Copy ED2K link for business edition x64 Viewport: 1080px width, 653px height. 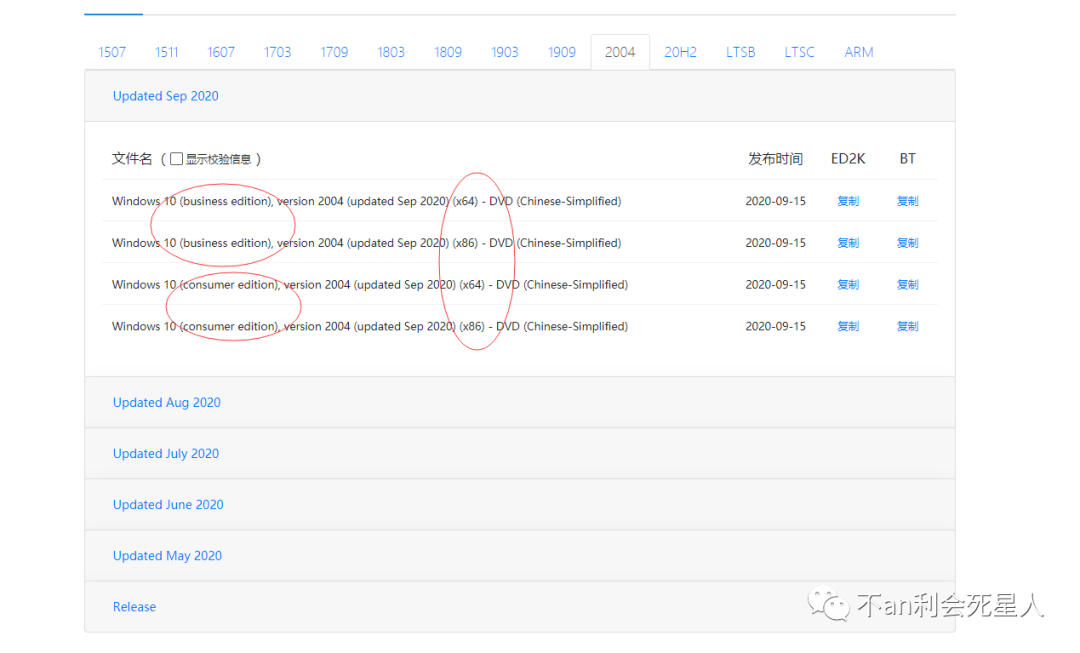848,201
